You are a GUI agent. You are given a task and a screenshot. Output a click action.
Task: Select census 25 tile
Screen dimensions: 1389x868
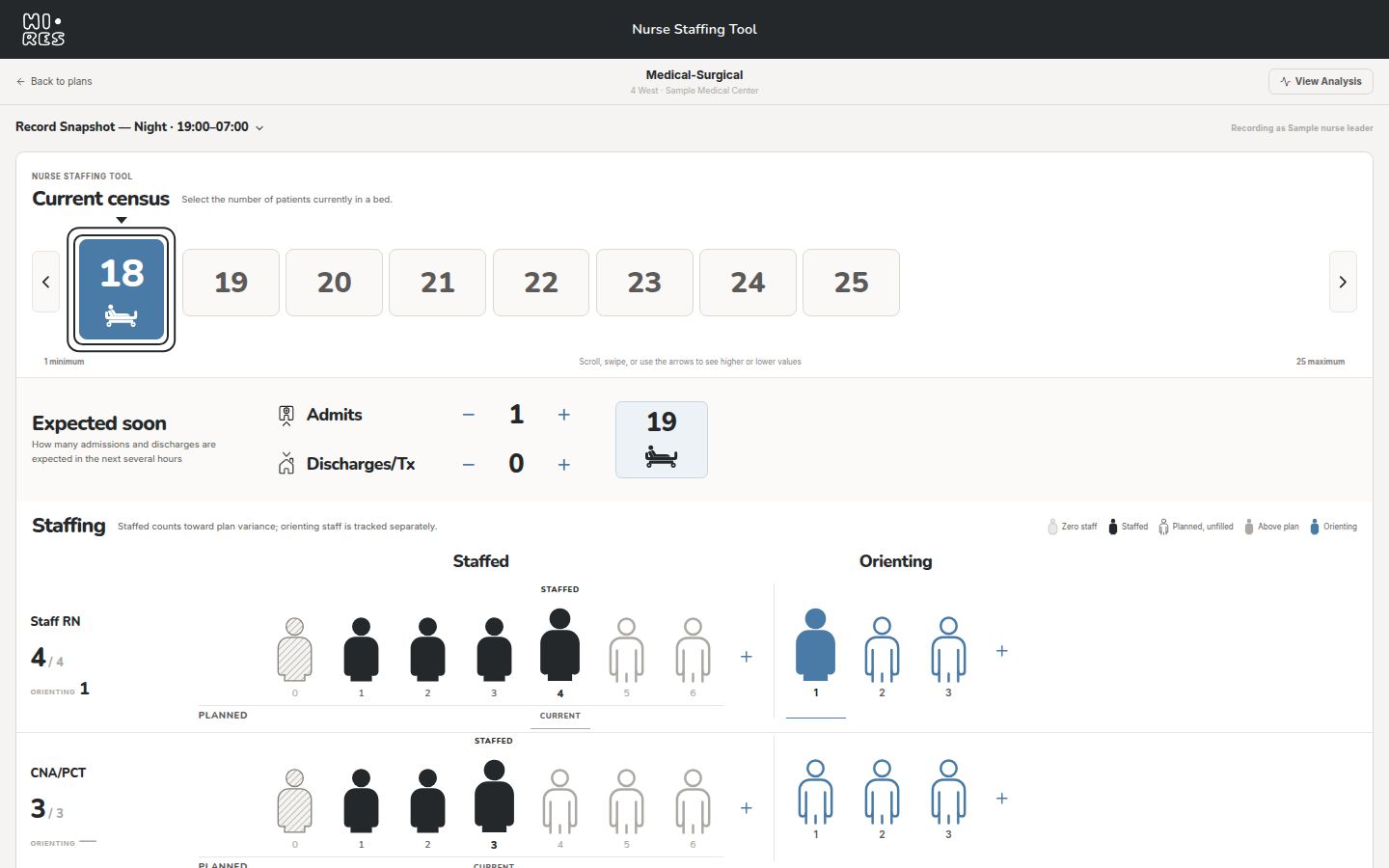coord(851,283)
